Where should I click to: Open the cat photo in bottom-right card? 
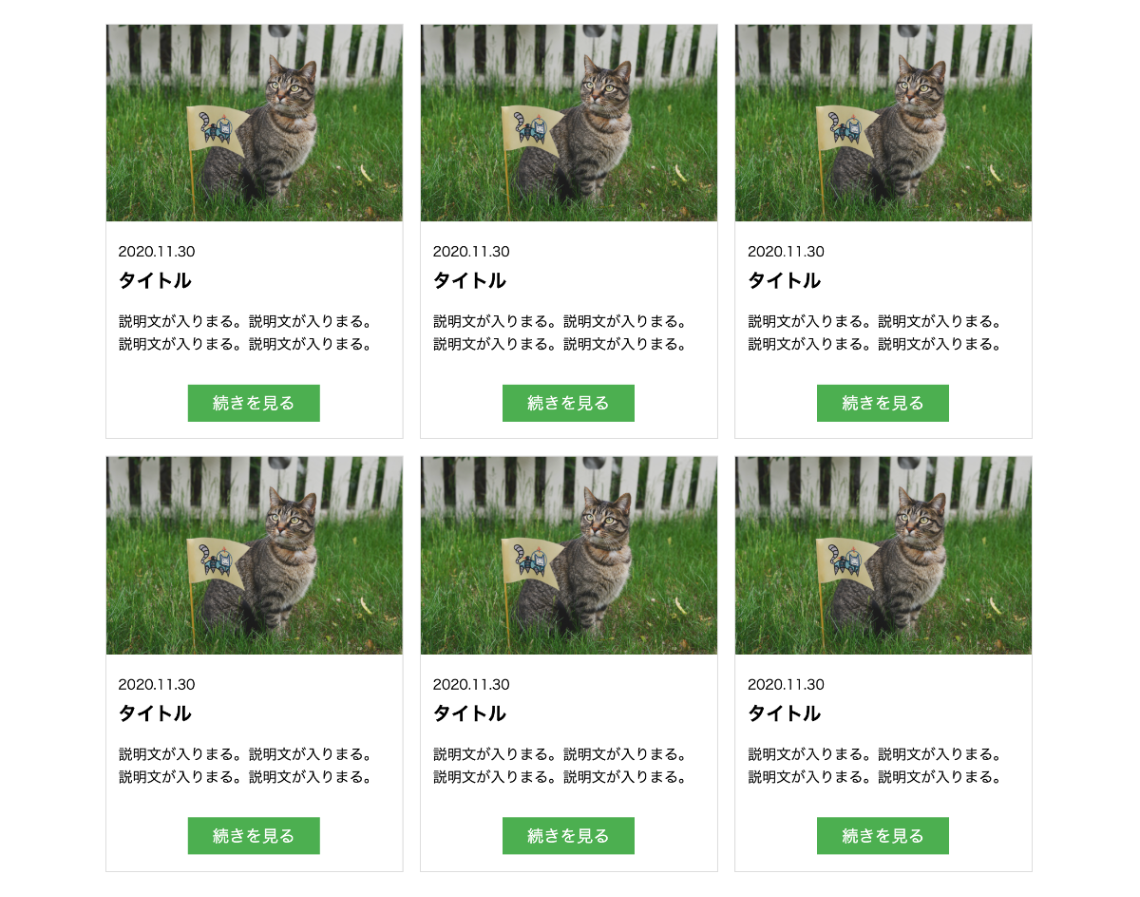pyautogui.click(x=883, y=555)
